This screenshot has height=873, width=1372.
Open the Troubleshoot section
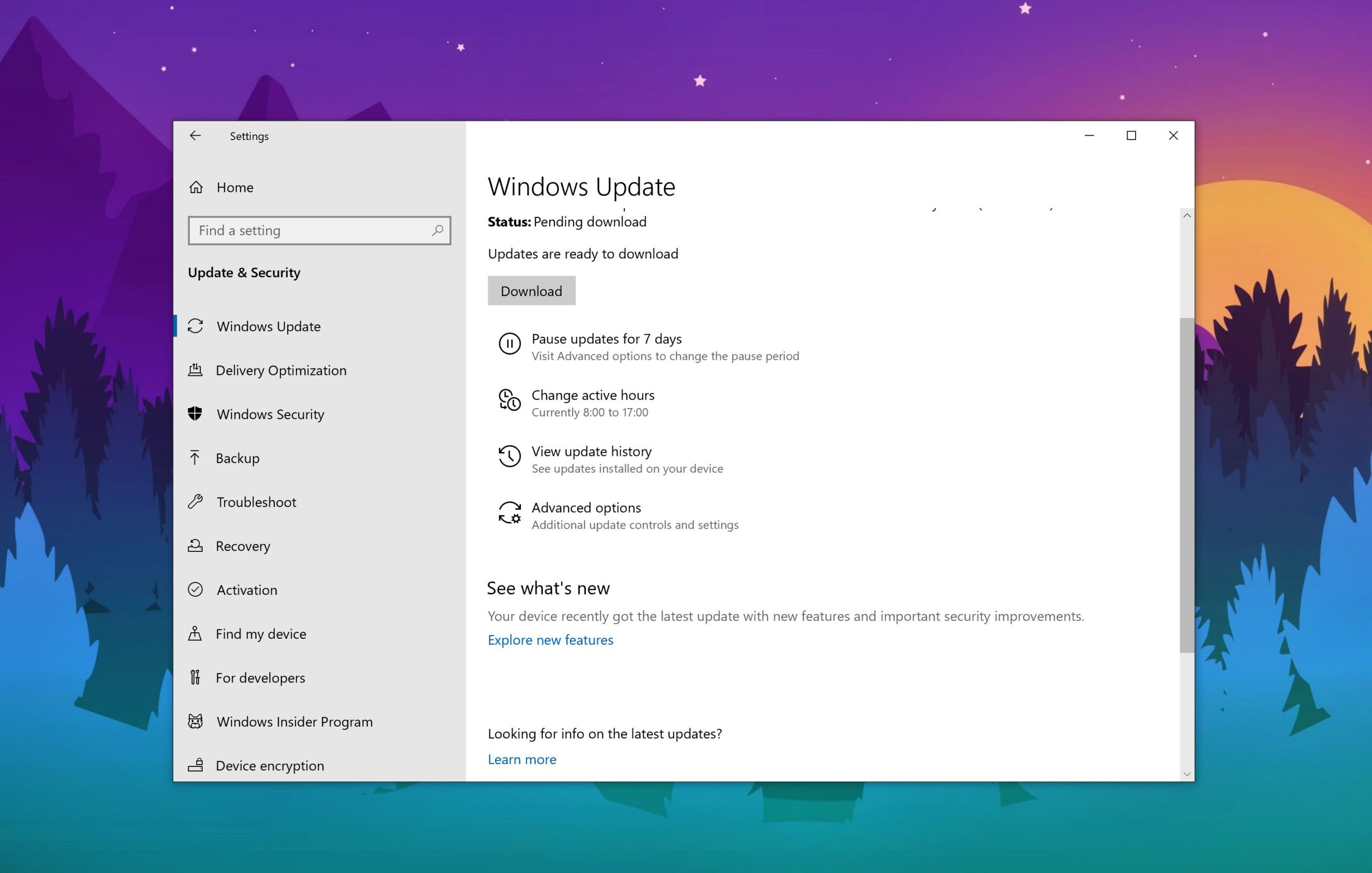click(x=319, y=502)
